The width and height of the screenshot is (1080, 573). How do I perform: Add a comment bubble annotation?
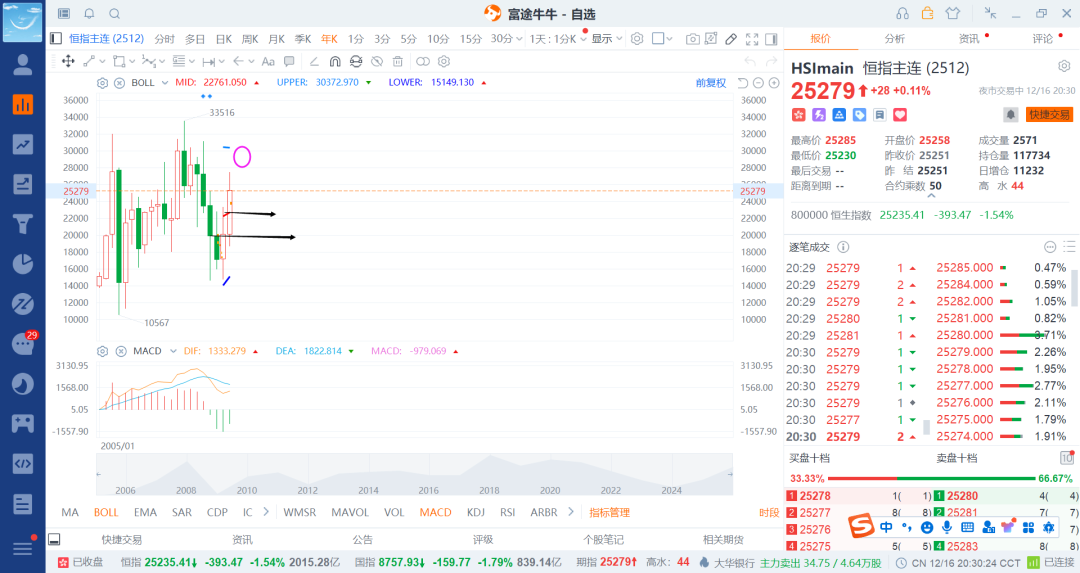[289, 61]
